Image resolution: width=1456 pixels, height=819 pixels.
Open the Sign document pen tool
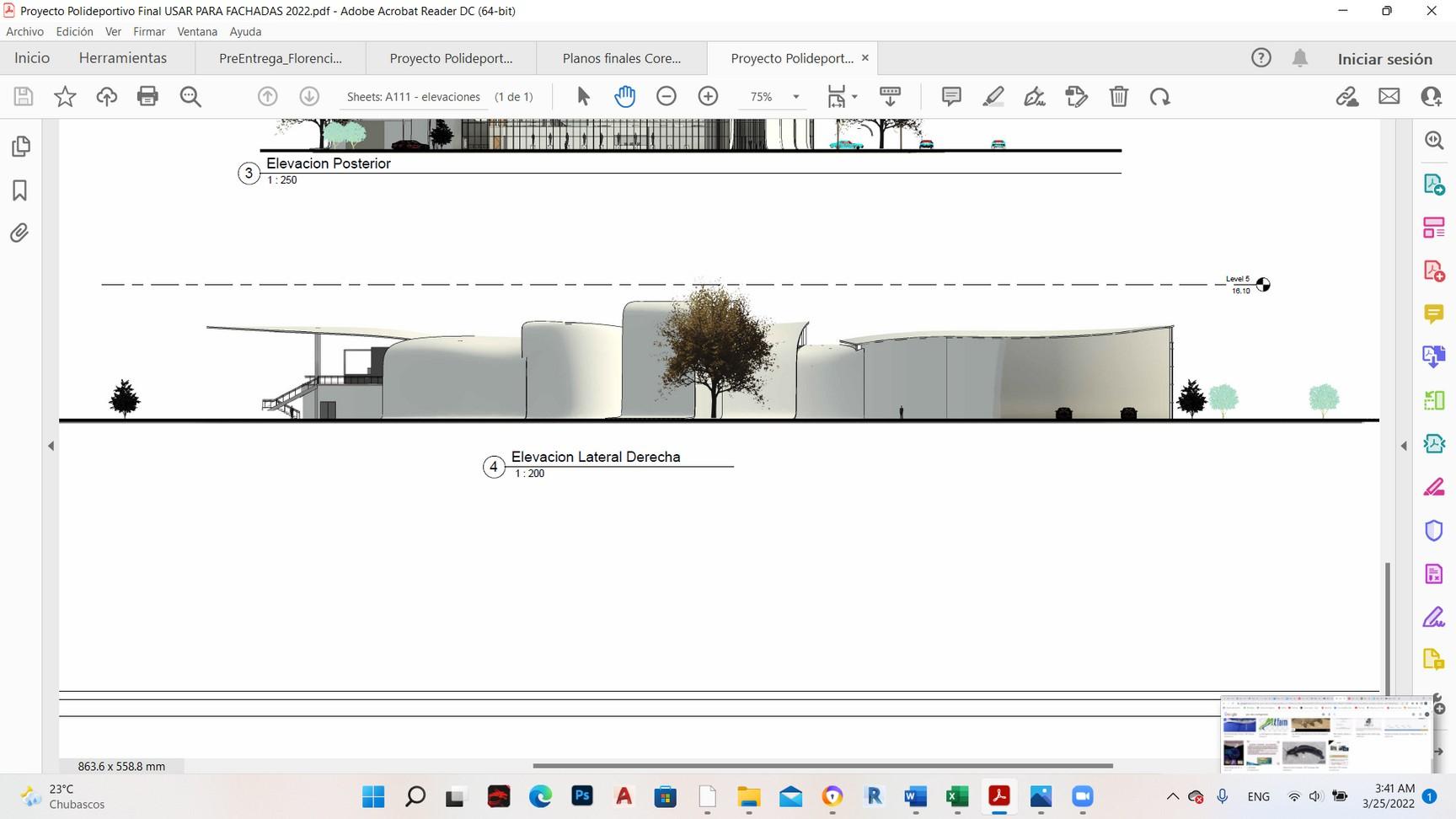(1035, 97)
